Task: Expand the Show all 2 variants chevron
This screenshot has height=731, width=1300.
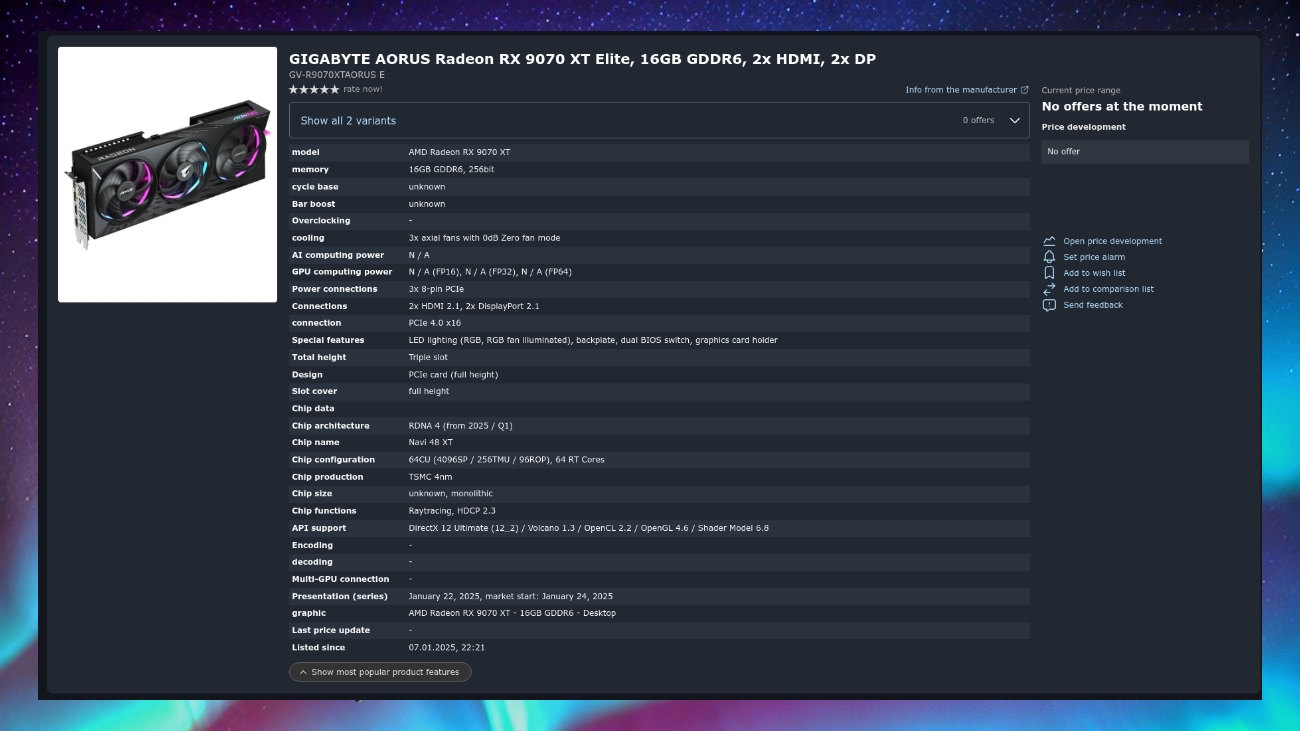Action: 1014,120
